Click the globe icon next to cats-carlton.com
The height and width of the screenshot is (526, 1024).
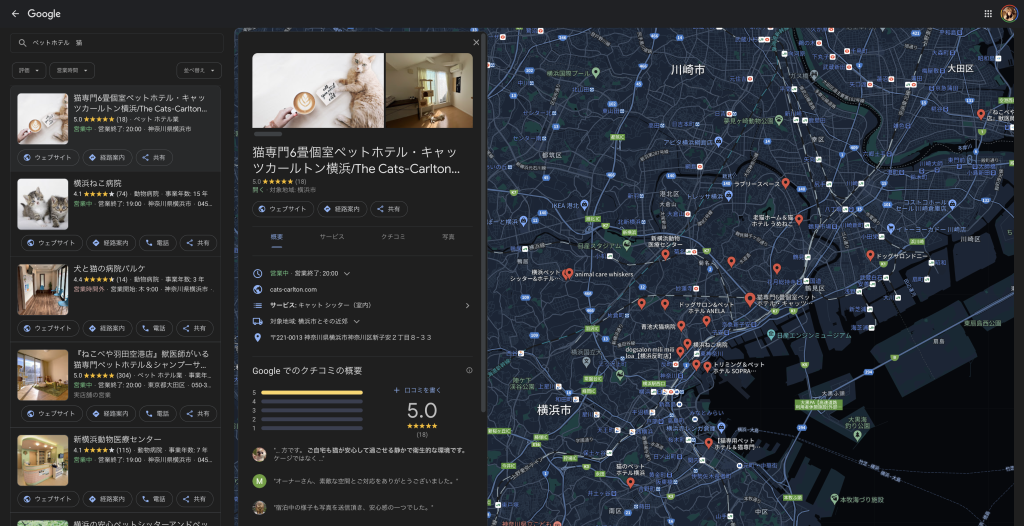pos(257,289)
